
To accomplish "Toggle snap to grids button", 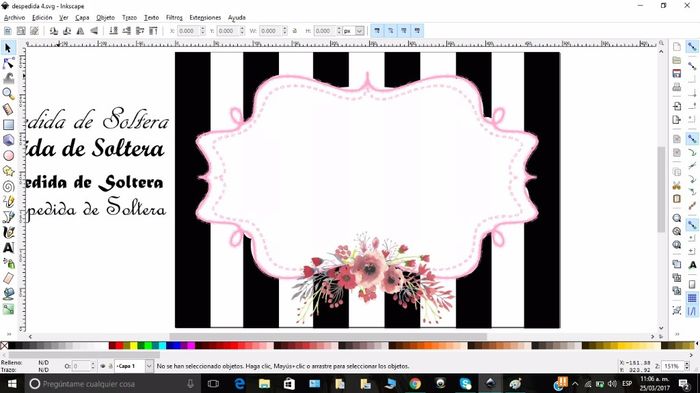I will coord(692,298).
